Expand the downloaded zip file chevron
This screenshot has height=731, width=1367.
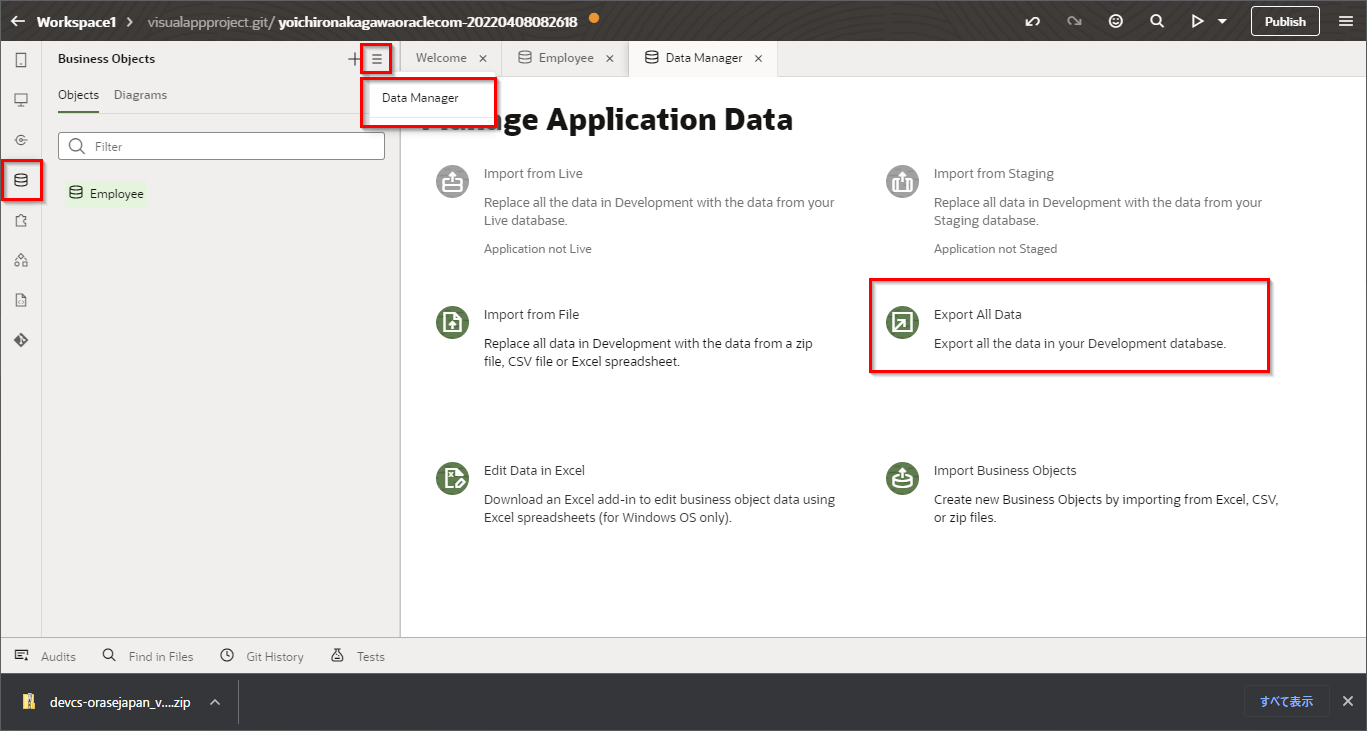point(215,702)
